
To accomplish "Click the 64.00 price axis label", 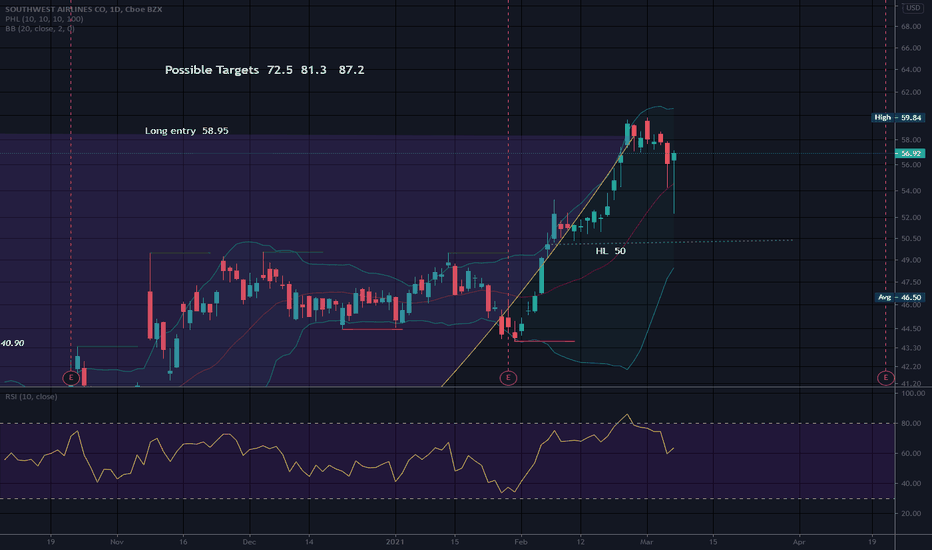I will (911, 70).
